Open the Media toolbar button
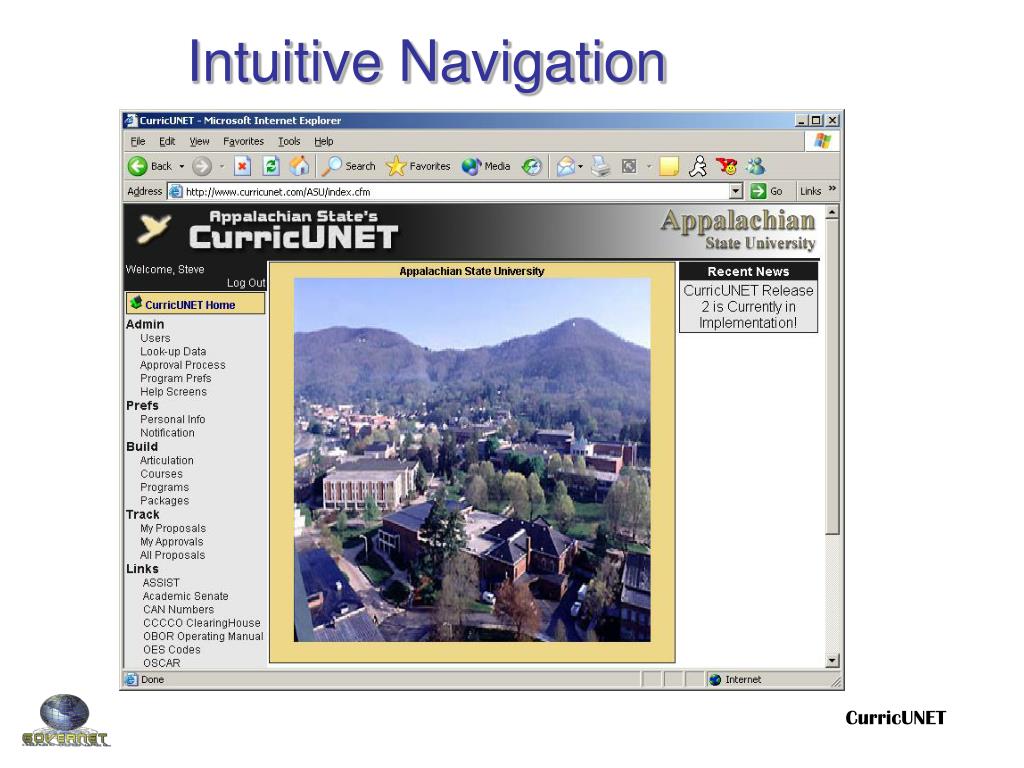The height and width of the screenshot is (768, 1024). [x=486, y=167]
